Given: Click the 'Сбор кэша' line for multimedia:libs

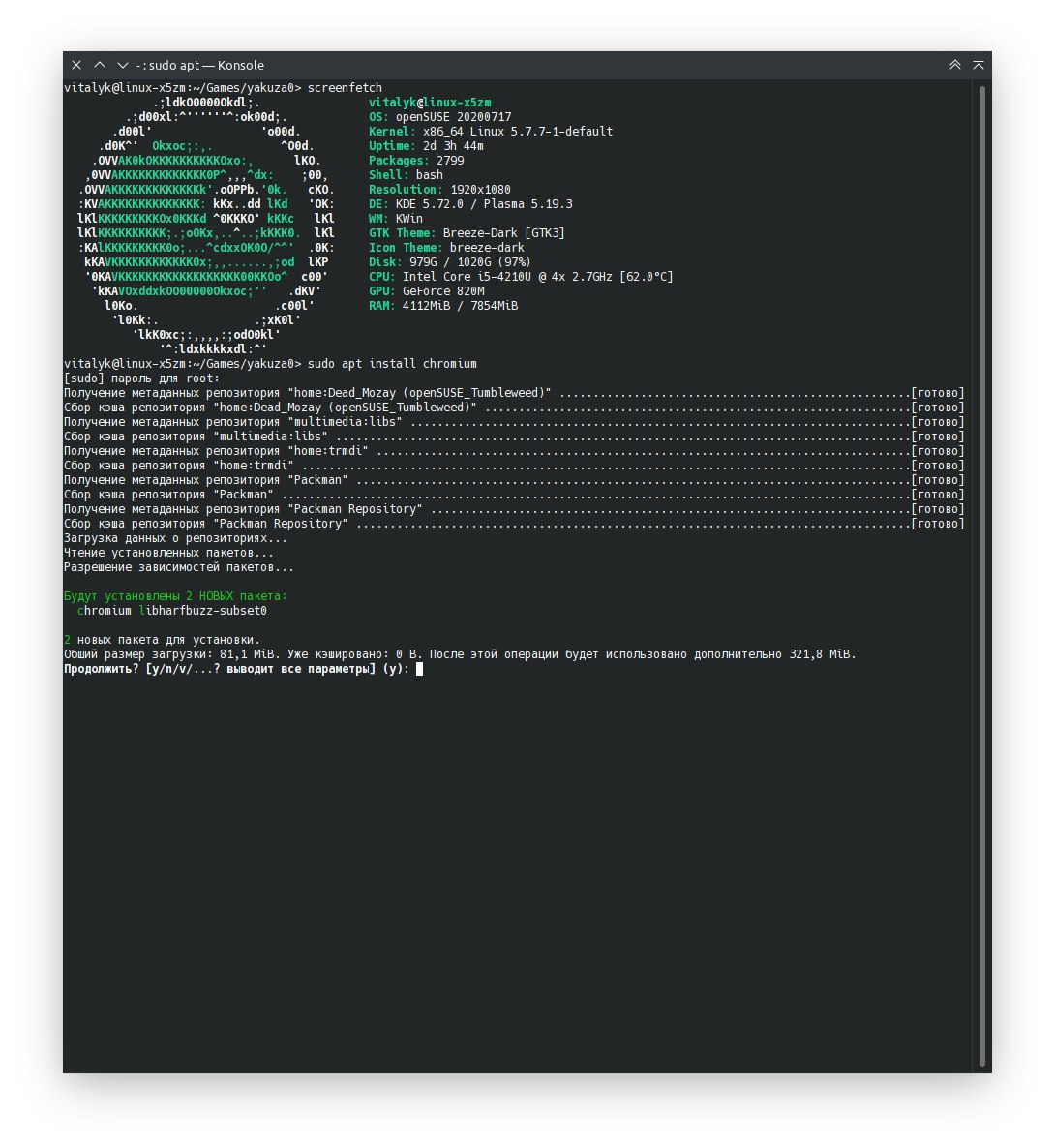Looking at the screenshot, I should point(514,437).
